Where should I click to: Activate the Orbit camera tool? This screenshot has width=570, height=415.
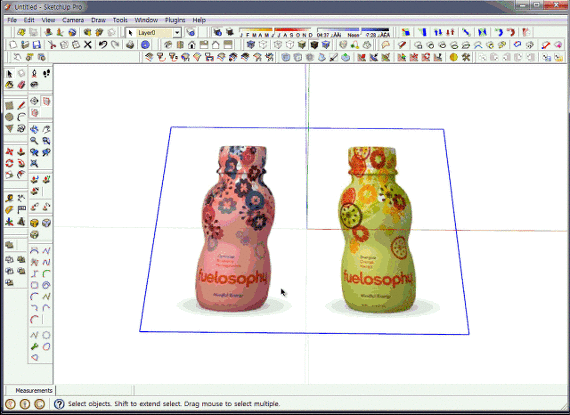pyautogui.click(x=34, y=129)
